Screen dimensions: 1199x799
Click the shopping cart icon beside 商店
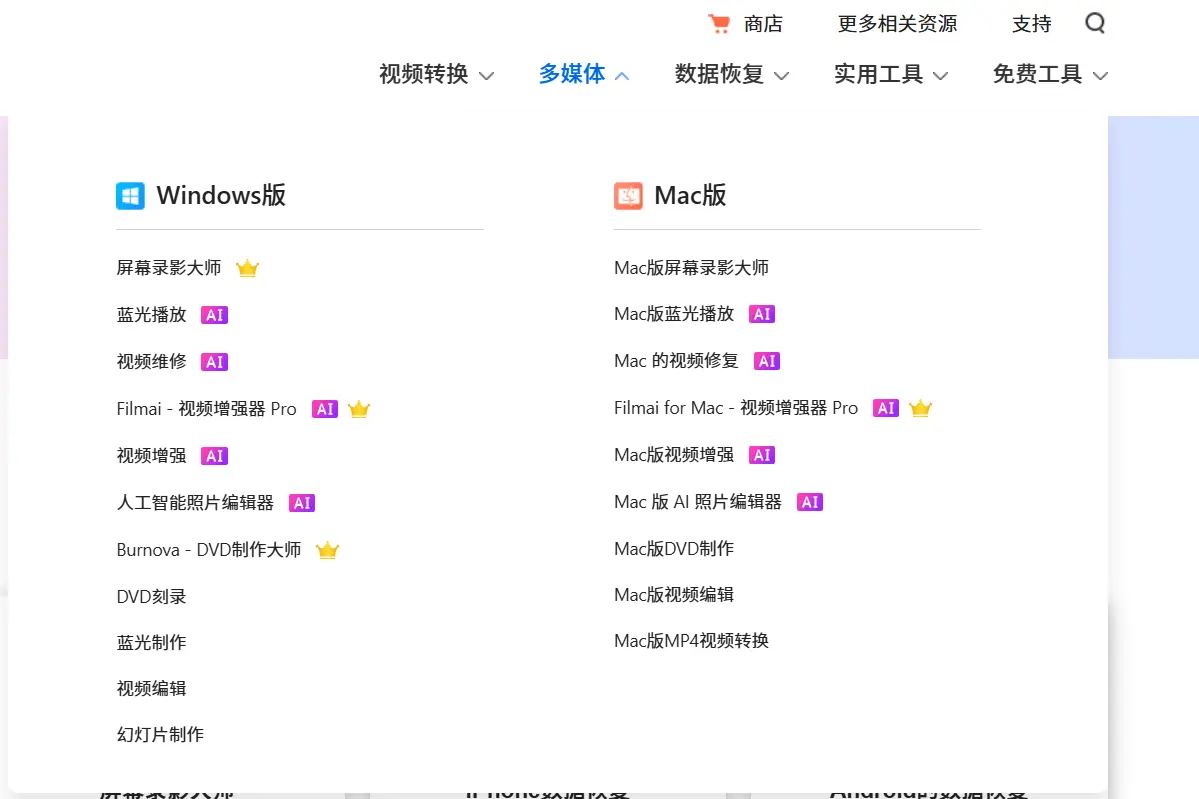(720, 22)
